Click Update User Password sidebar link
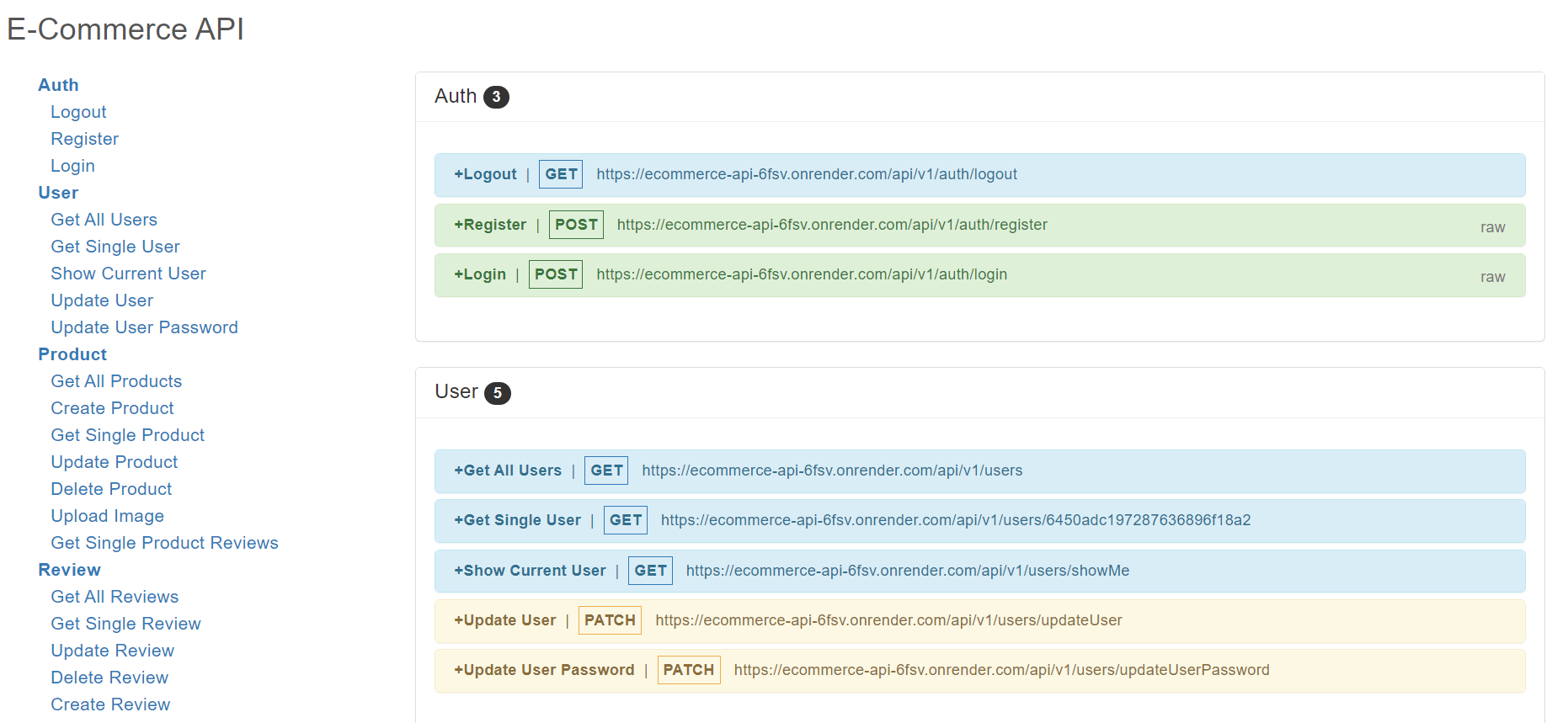The width and height of the screenshot is (1568, 723). point(144,327)
